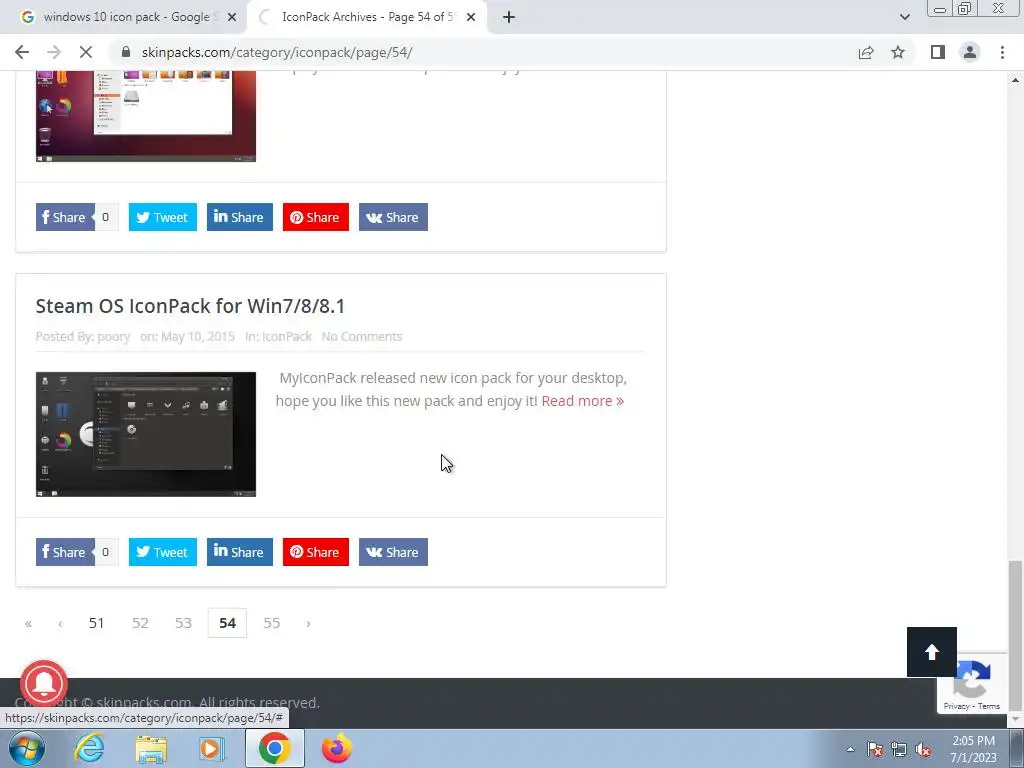Image resolution: width=1024 pixels, height=768 pixels.
Task: Select Chrome in the taskbar
Action: (x=274, y=748)
